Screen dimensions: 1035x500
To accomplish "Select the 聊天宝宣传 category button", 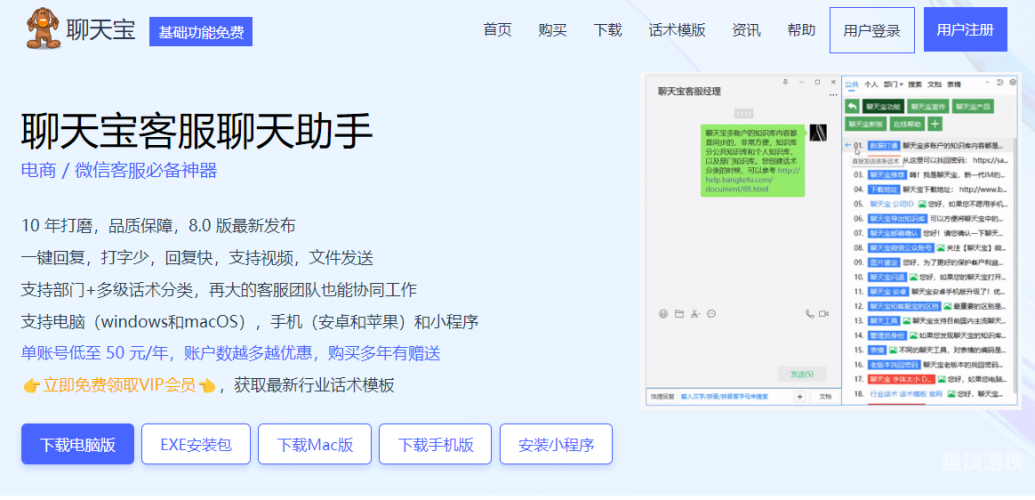I will click(928, 106).
